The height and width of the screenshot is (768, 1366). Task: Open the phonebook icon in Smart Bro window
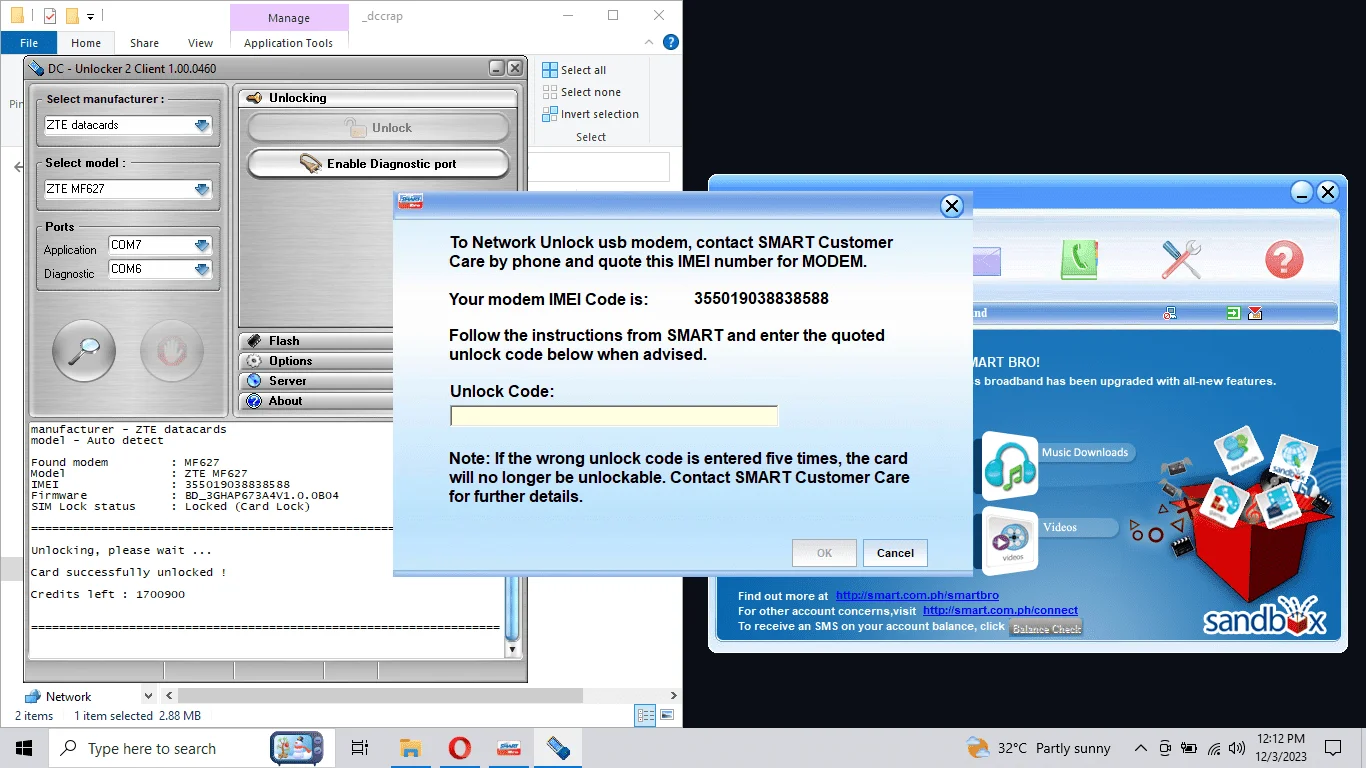click(x=1080, y=260)
